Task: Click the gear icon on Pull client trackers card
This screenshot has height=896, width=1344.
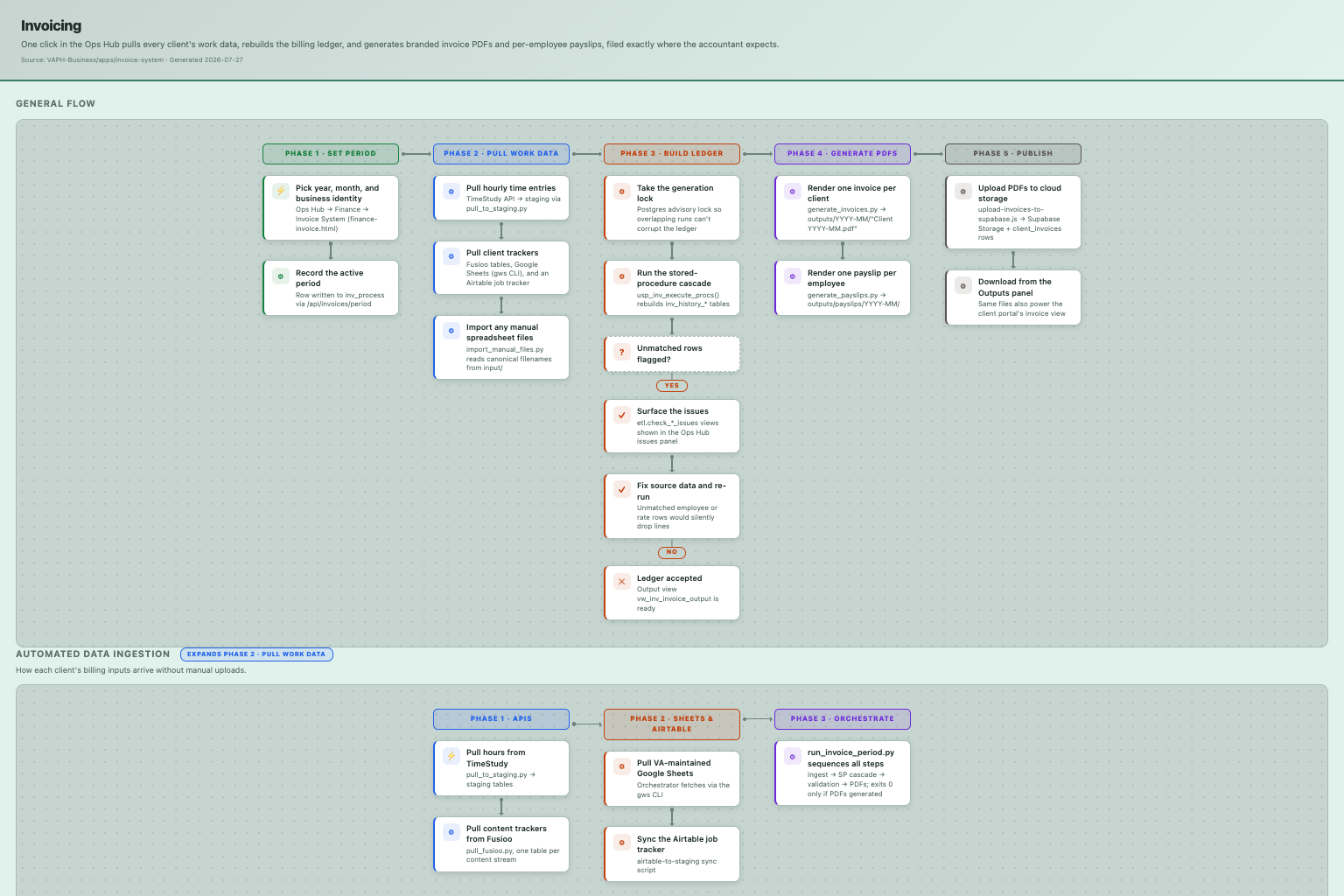Action: click(451, 255)
